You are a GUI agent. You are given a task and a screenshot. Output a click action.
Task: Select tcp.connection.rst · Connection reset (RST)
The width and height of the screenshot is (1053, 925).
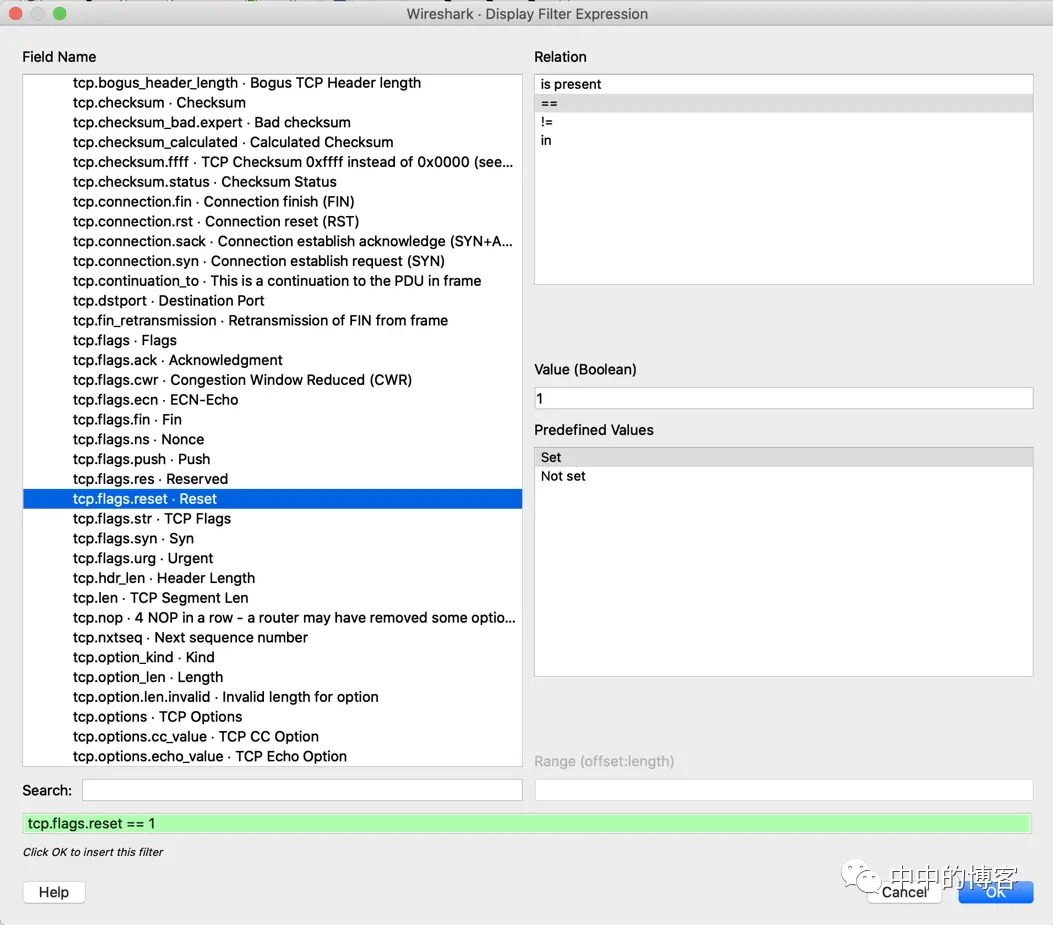[273, 222]
